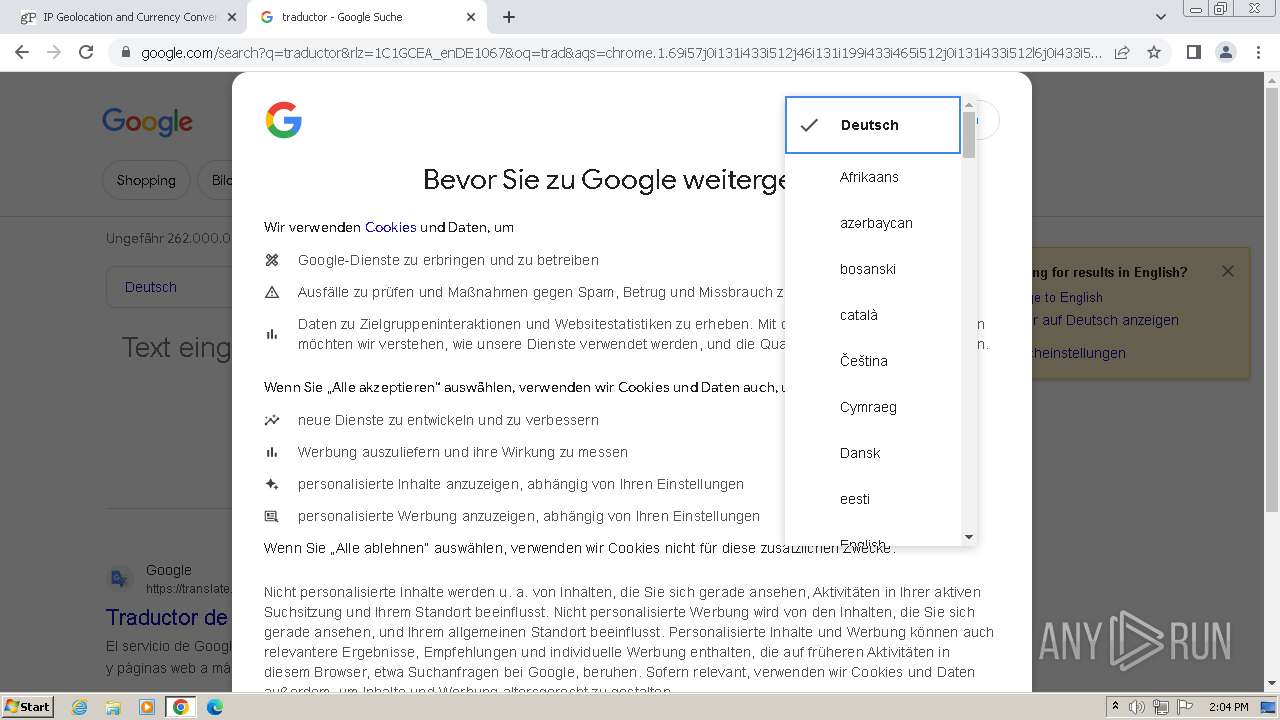Bookmark this page with star icon

(x=1154, y=52)
